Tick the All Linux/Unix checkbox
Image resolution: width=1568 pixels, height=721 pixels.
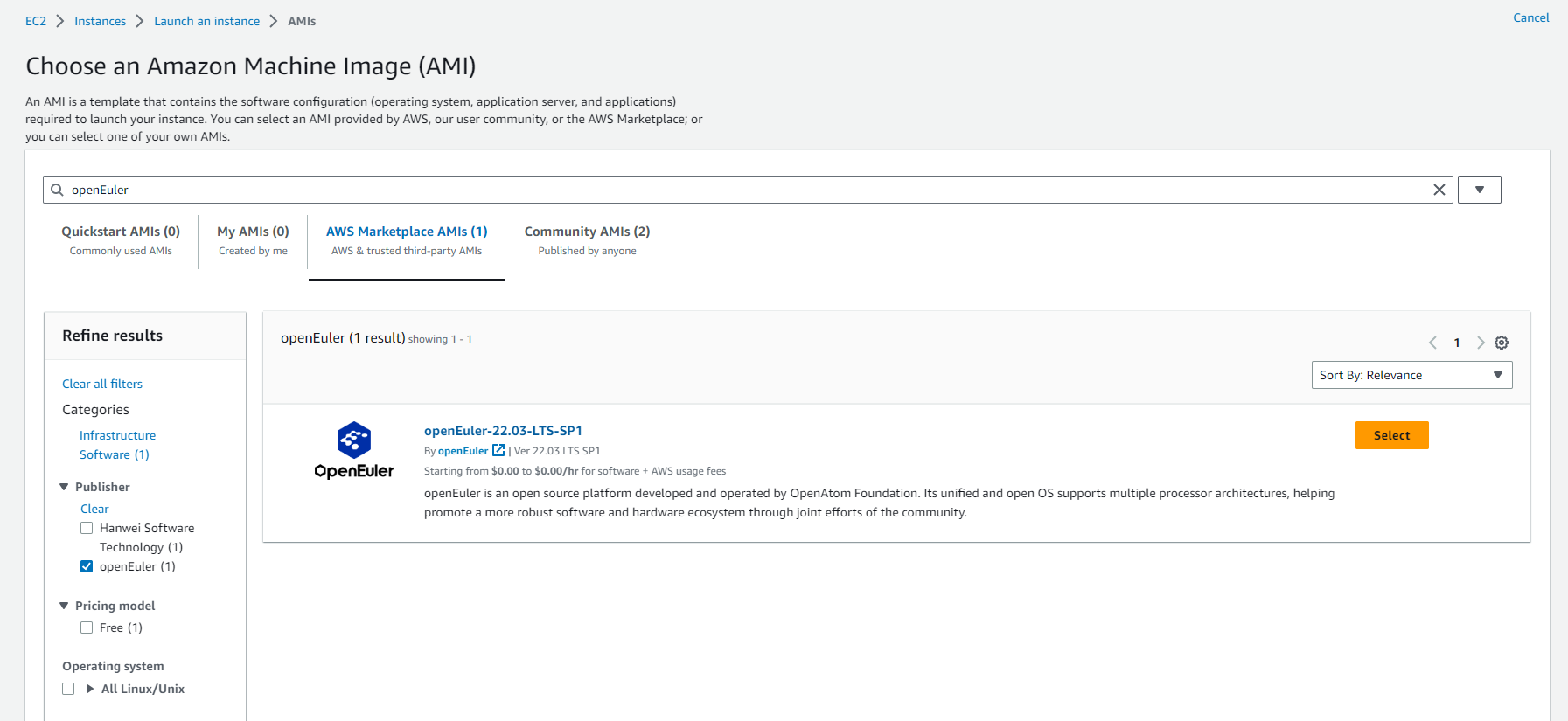pos(68,689)
